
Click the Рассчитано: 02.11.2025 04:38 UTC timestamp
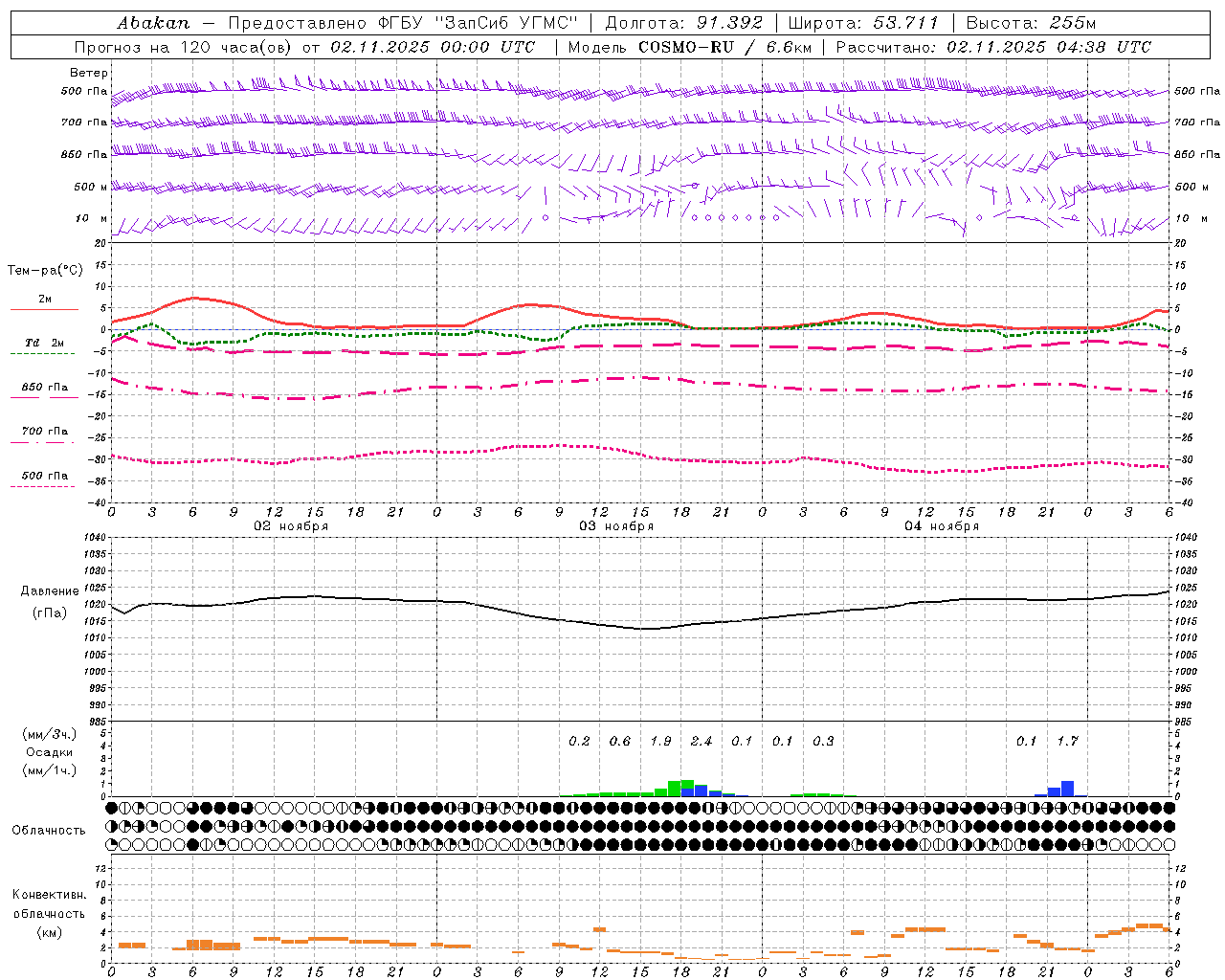click(993, 47)
